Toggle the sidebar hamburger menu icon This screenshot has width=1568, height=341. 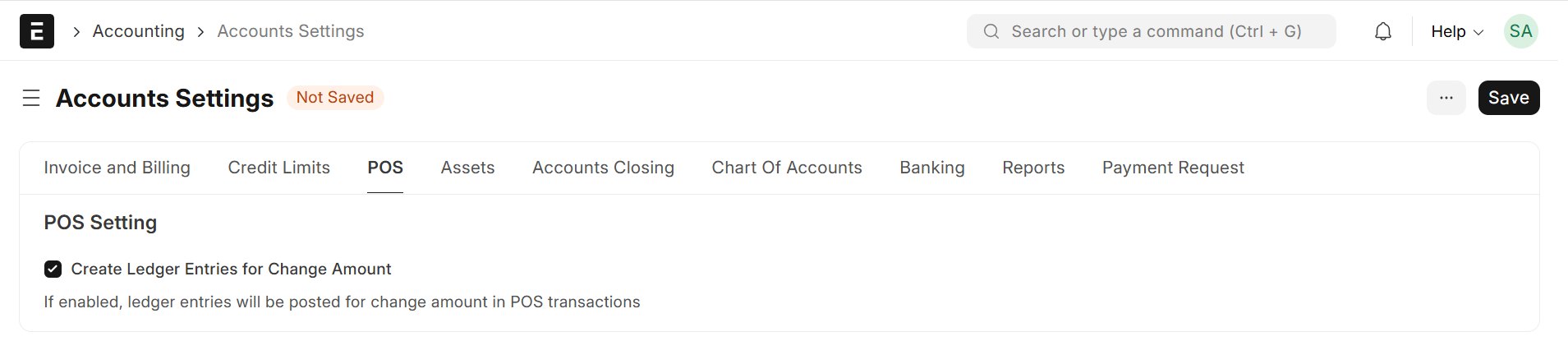tap(31, 99)
